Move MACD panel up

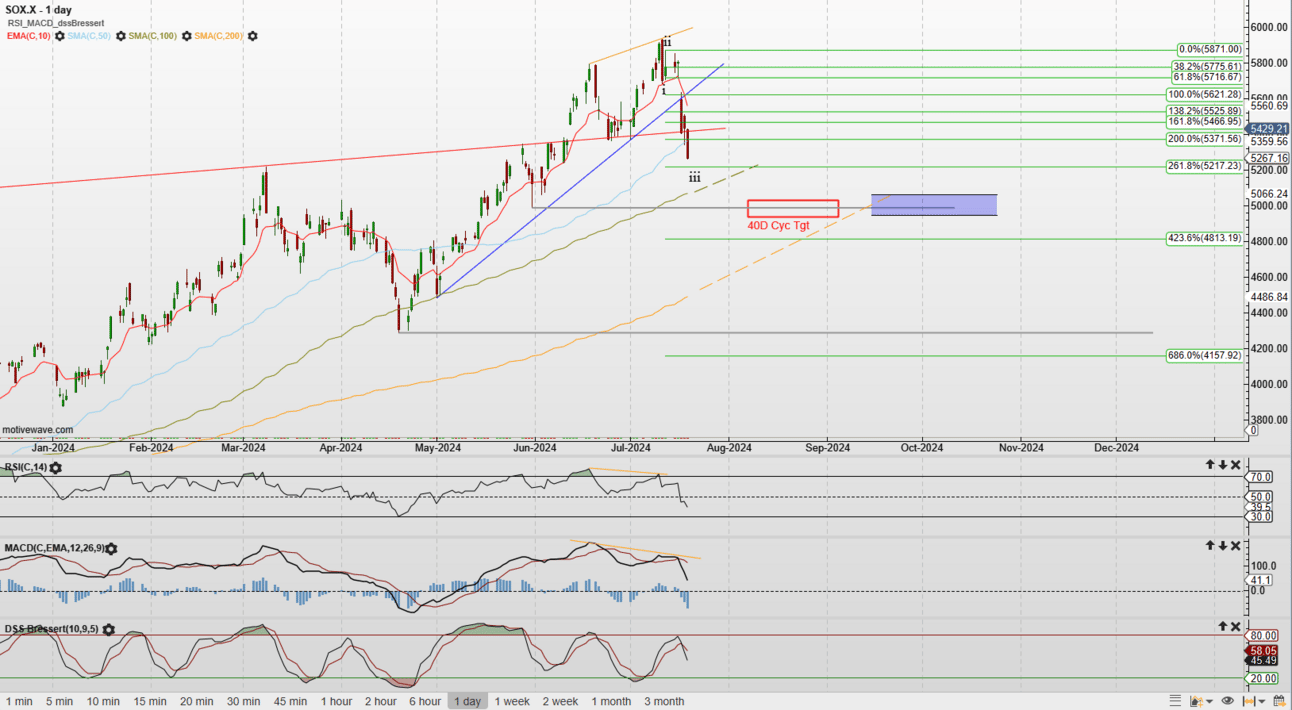point(1210,546)
